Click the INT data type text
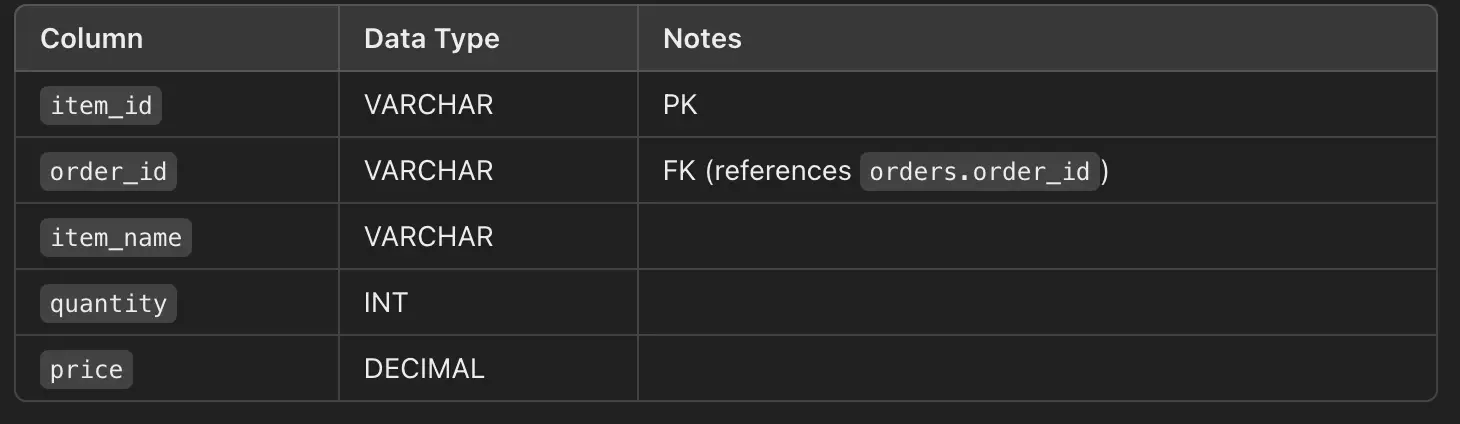Screen dimensions: 1460x424 [x=385, y=303]
